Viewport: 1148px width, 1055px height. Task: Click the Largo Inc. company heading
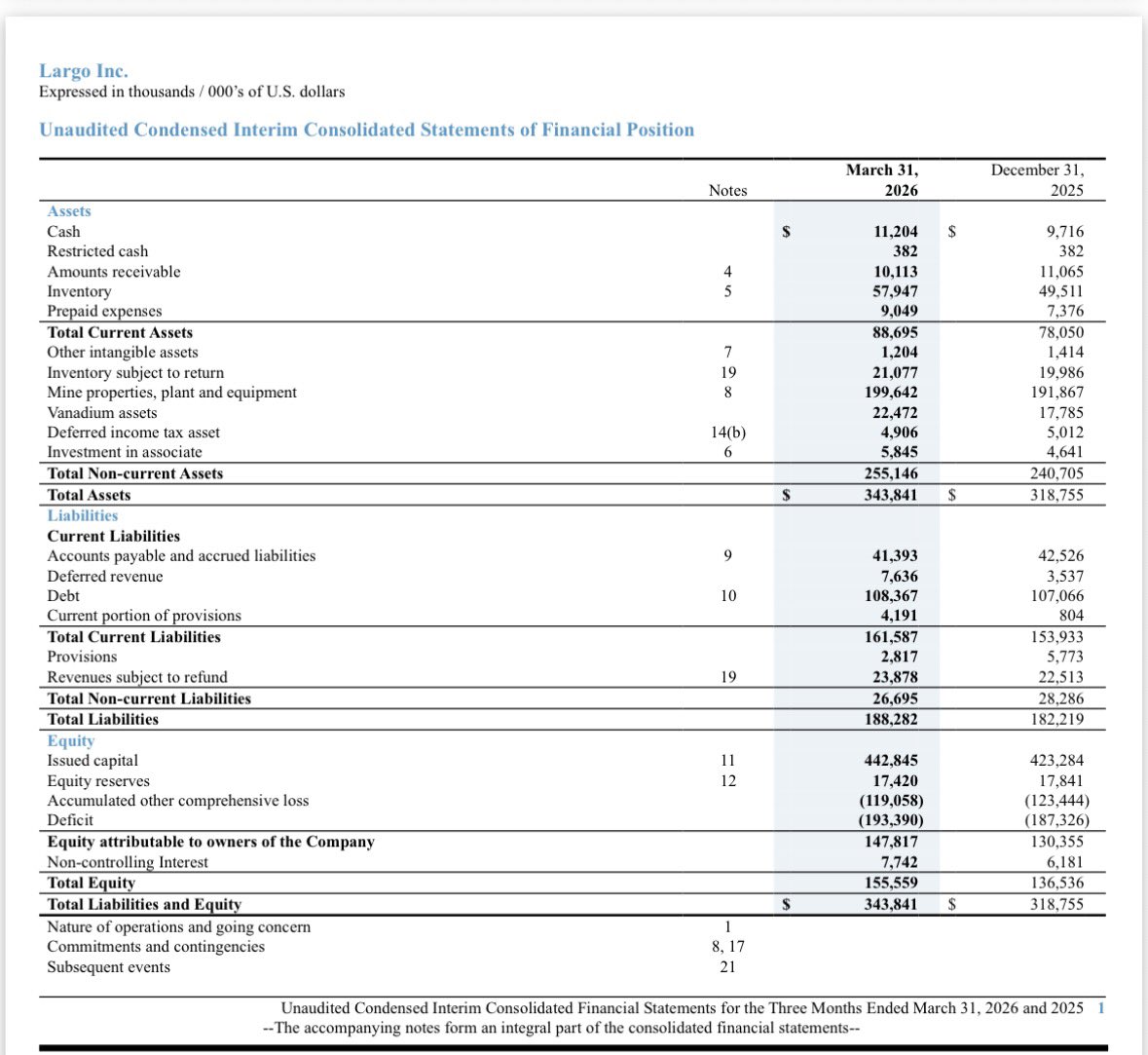point(84,71)
